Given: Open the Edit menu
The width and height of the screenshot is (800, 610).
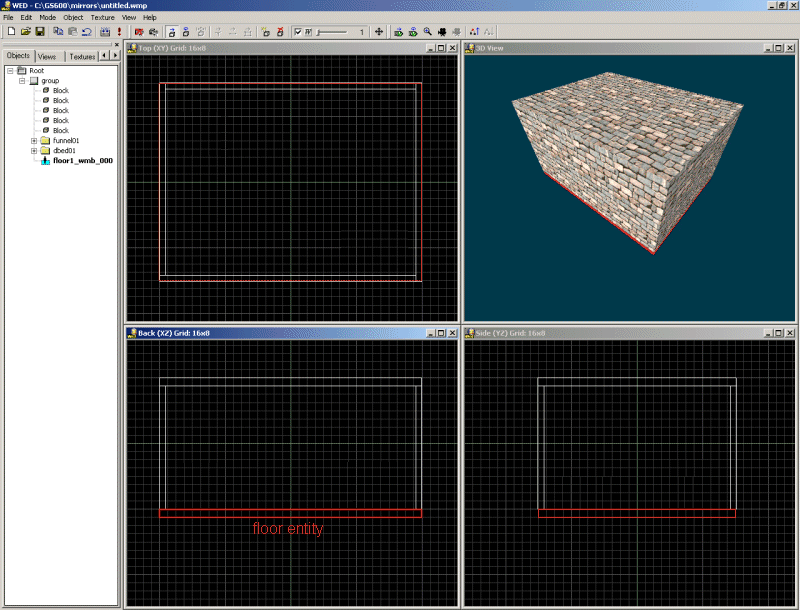Looking at the screenshot, I should (26, 17).
